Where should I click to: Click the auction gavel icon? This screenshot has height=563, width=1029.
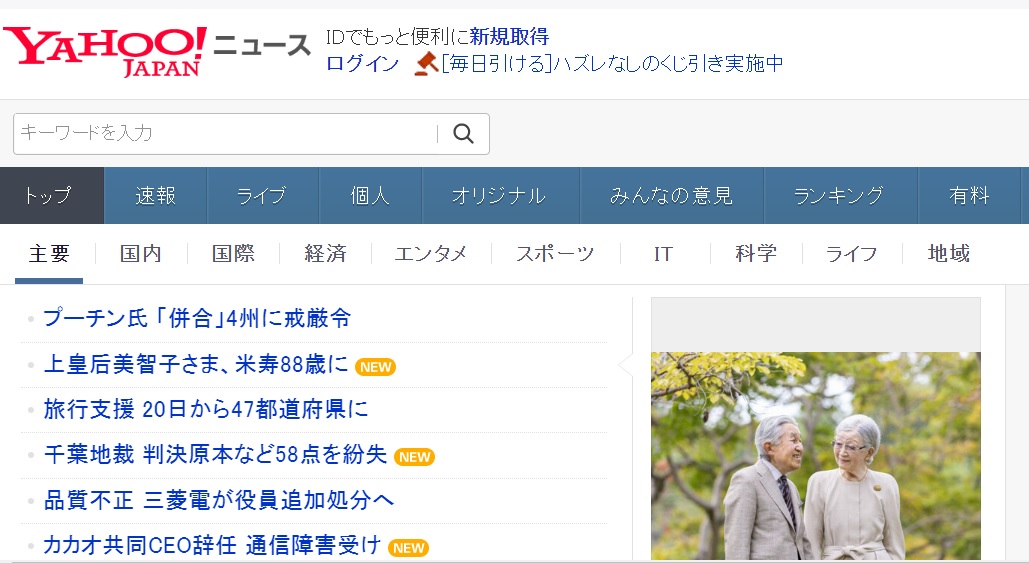pos(426,64)
